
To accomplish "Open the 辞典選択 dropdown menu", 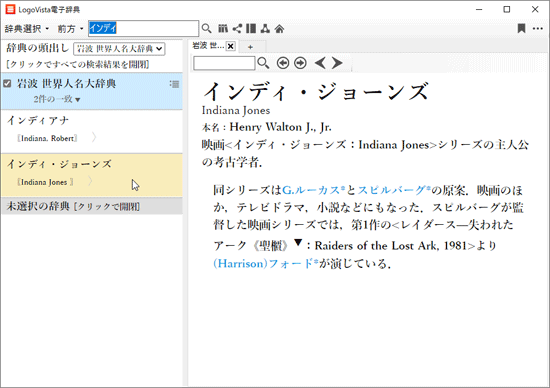I will point(27,29).
